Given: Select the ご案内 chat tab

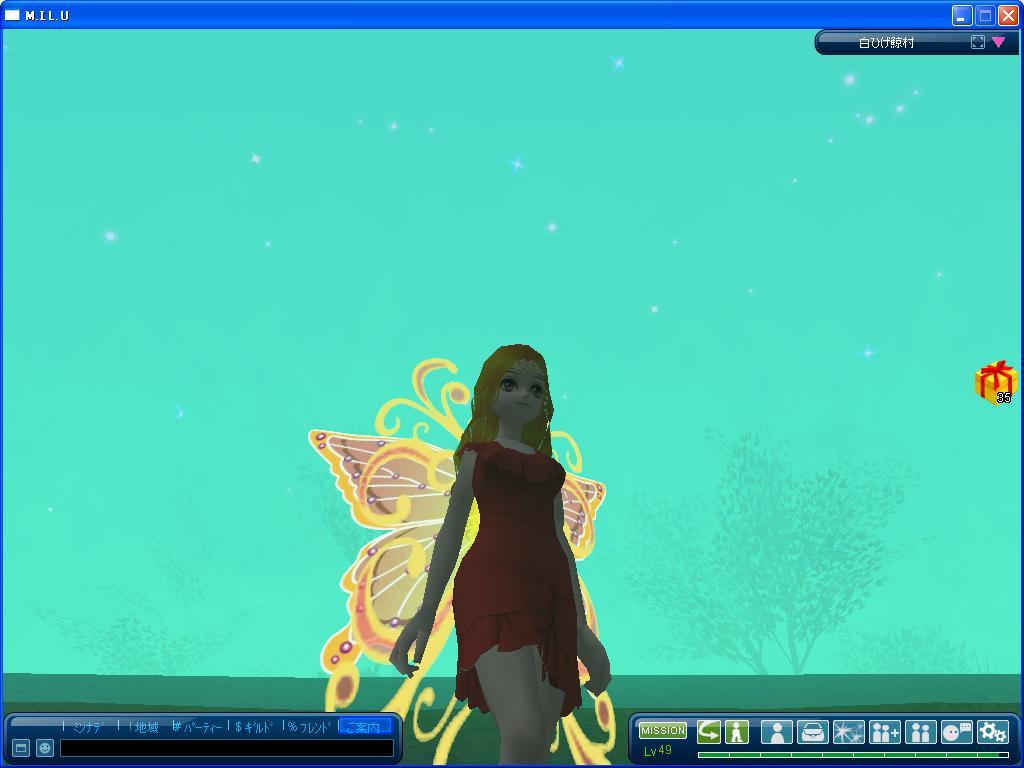Looking at the screenshot, I should [x=365, y=727].
